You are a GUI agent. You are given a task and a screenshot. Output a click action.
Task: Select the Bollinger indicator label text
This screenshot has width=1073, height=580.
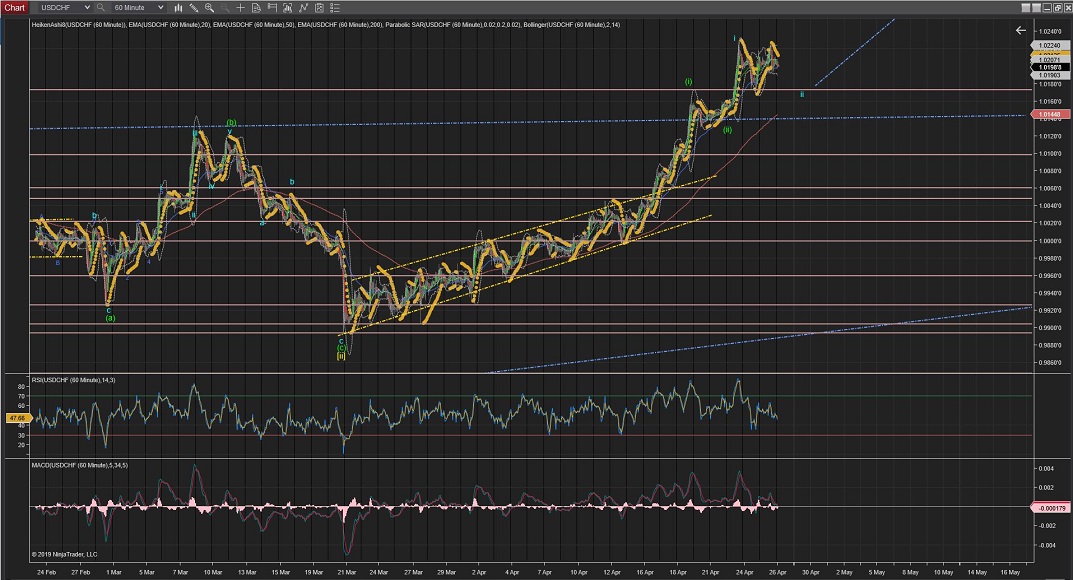click(571, 25)
